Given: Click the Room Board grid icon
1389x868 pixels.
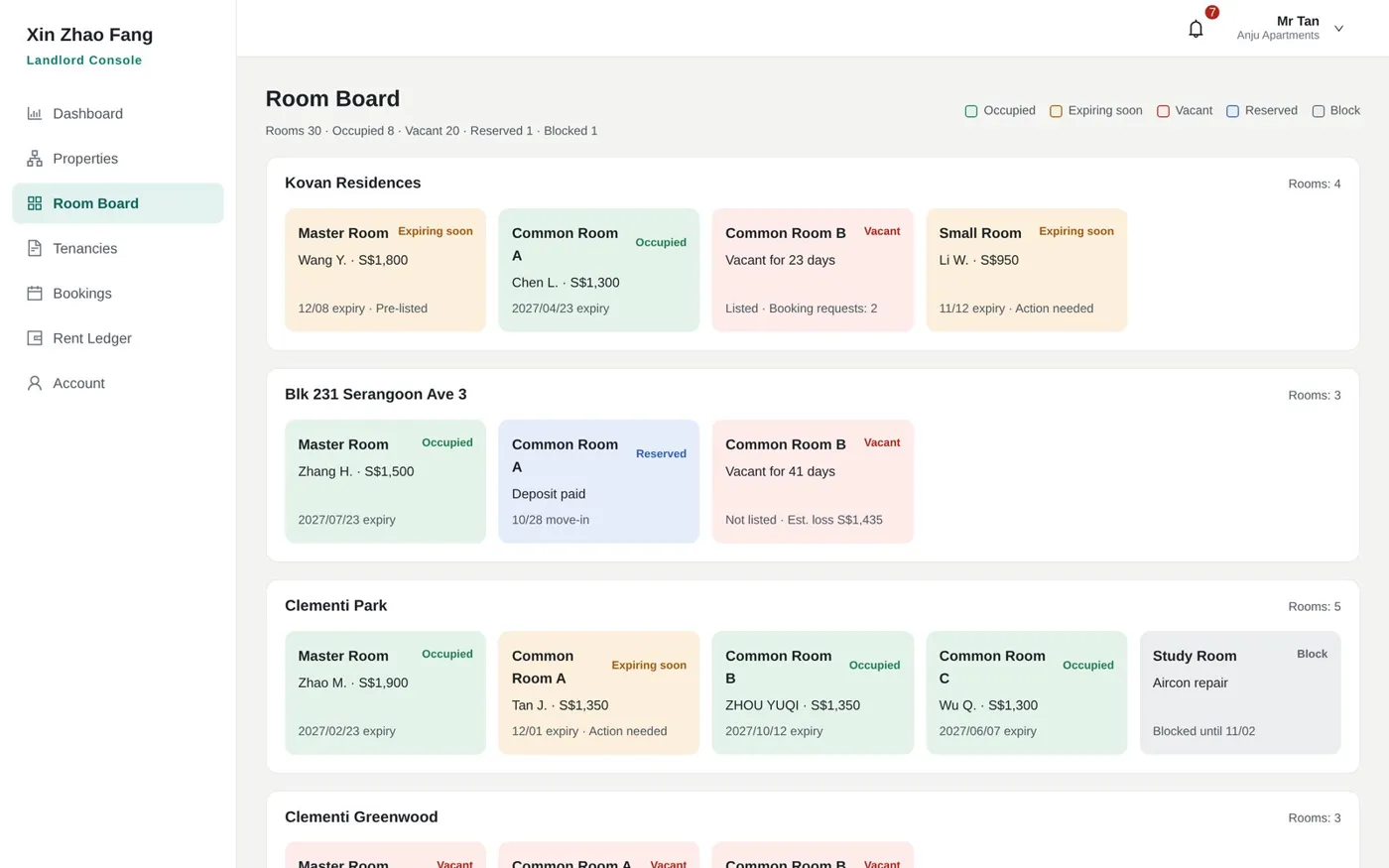Looking at the screenshot, I should pos(35,203).
